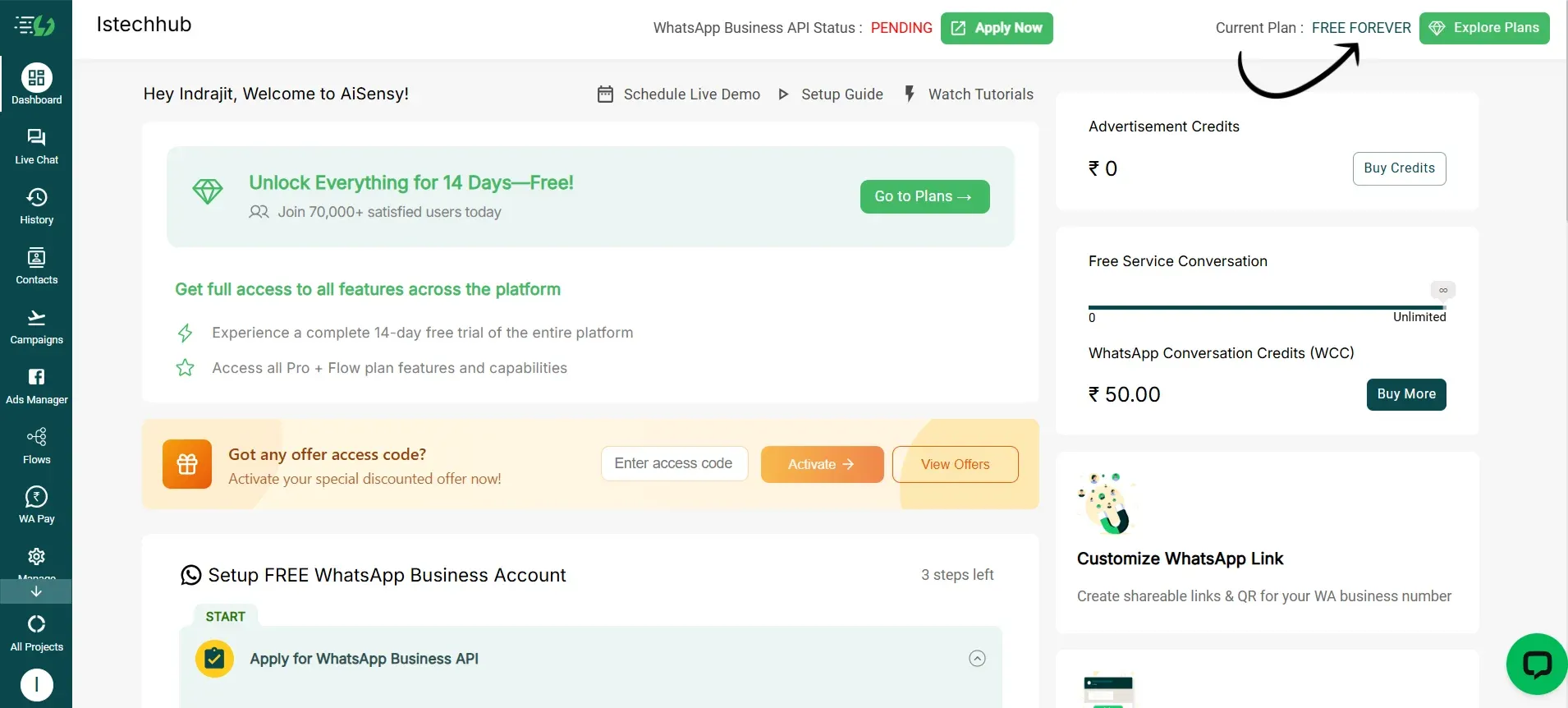
Task: Open the user profile avatar menu
Action: tap(36, 684)
